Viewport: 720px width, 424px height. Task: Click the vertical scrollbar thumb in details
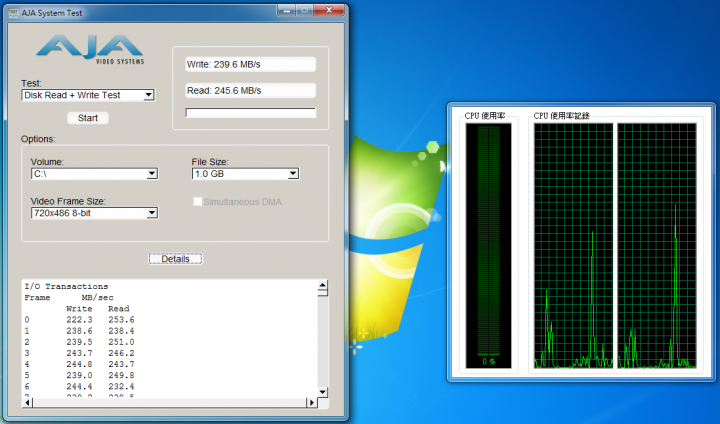click(x=323, y=293)
